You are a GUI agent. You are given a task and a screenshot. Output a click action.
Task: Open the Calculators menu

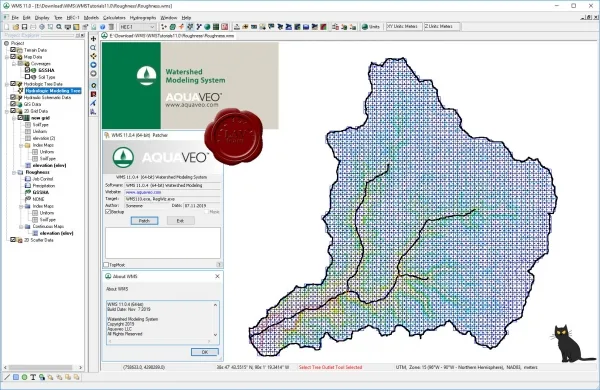[114, 18]
